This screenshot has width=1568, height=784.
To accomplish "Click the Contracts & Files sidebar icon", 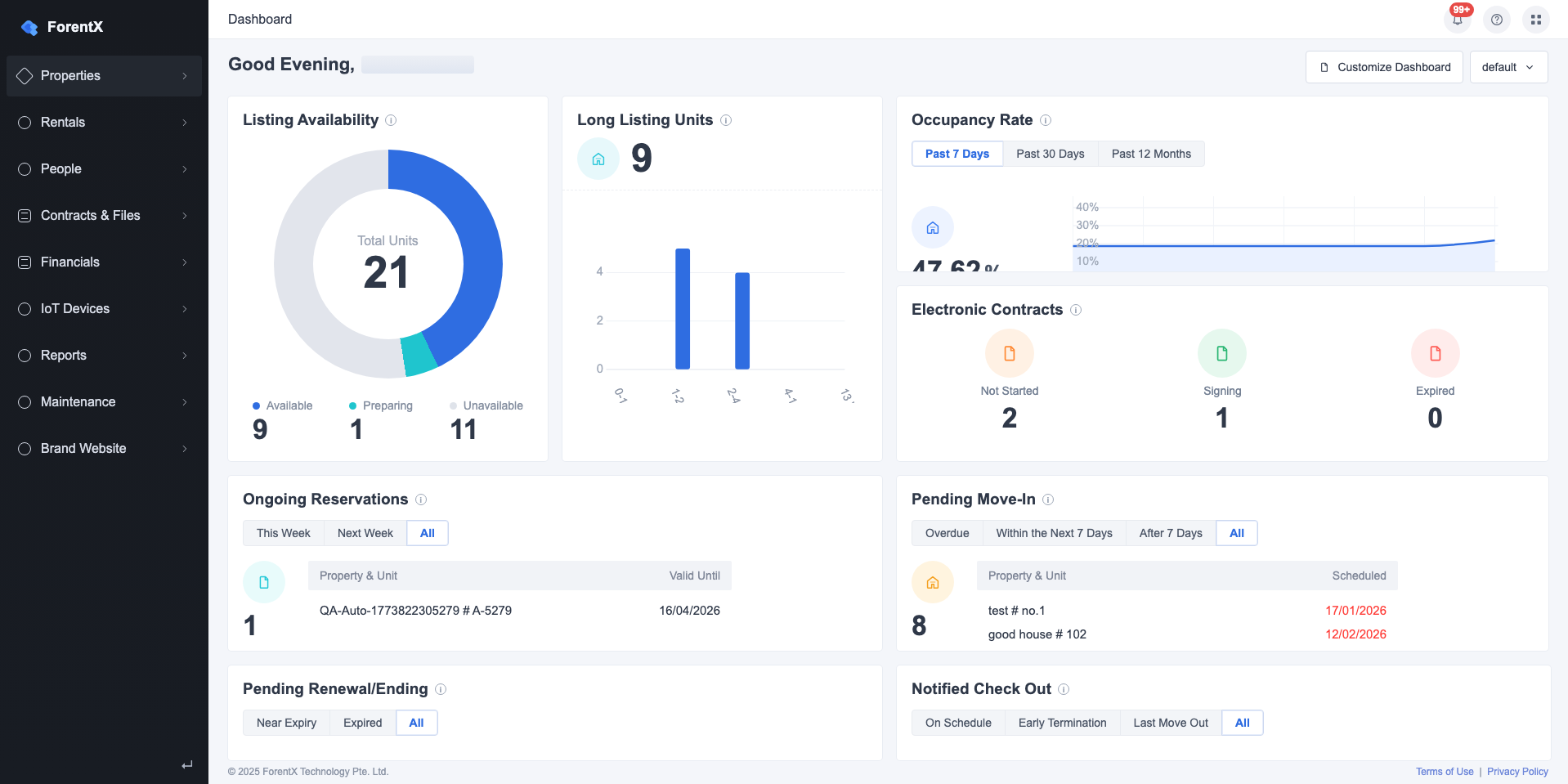I will click(25, 216).
